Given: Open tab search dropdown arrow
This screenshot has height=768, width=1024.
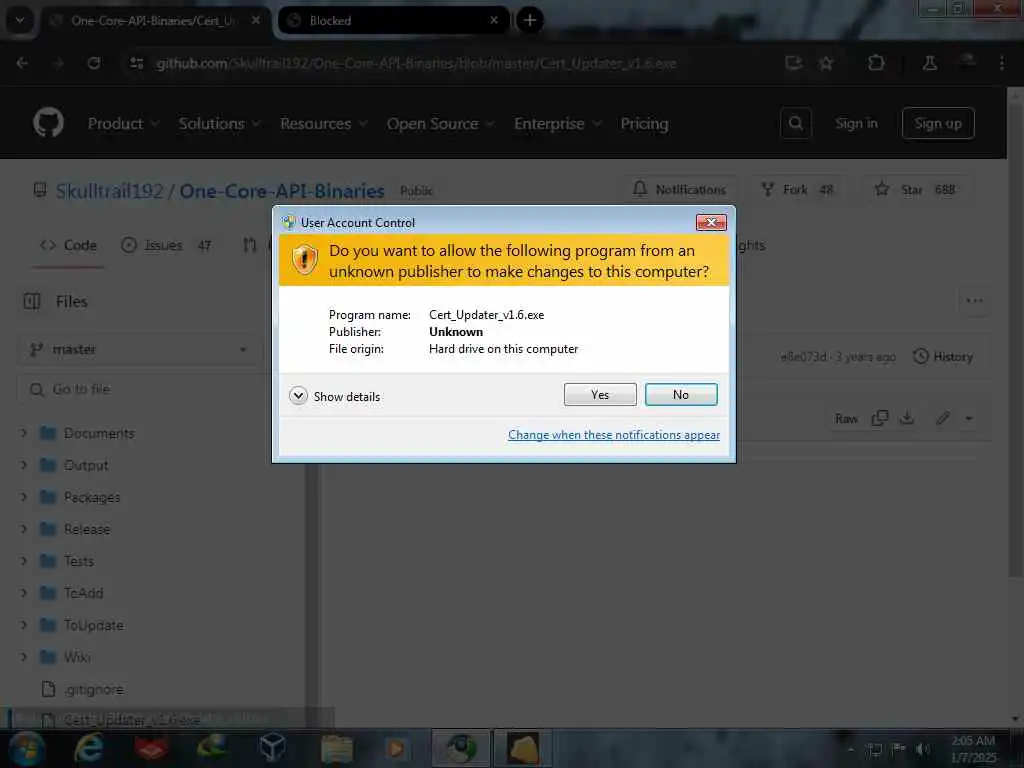Looking at the screenshot, I should pyautogui.click(x=20, y=20).
